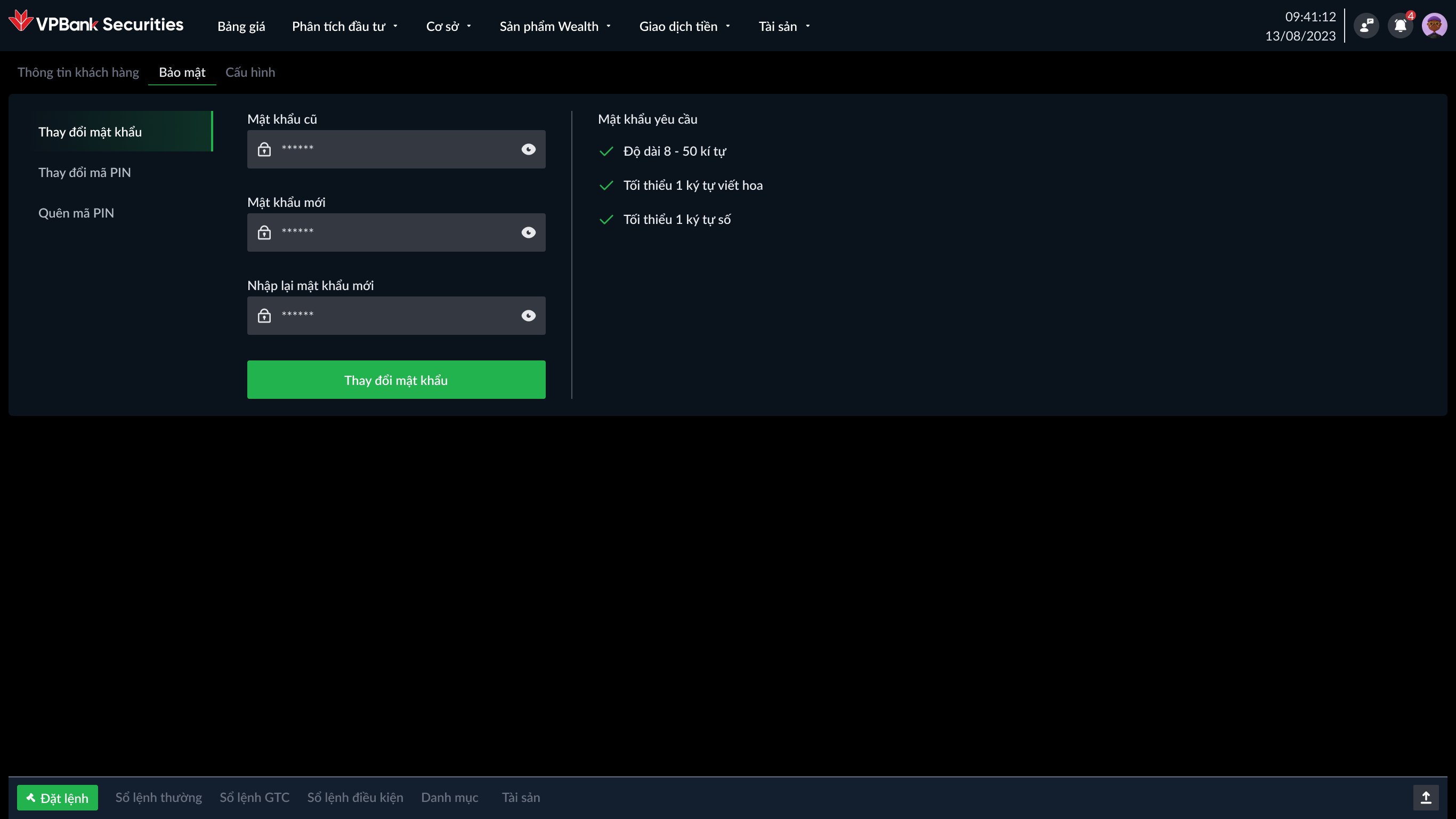Focus the Mật khẩu mới input field

(395, 232)
